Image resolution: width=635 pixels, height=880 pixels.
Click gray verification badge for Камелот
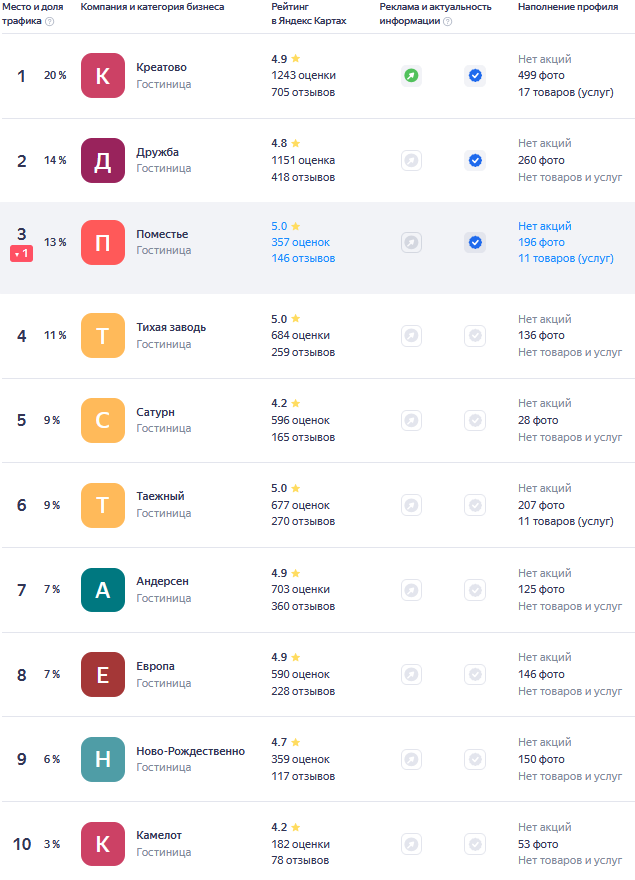[475, 844]
